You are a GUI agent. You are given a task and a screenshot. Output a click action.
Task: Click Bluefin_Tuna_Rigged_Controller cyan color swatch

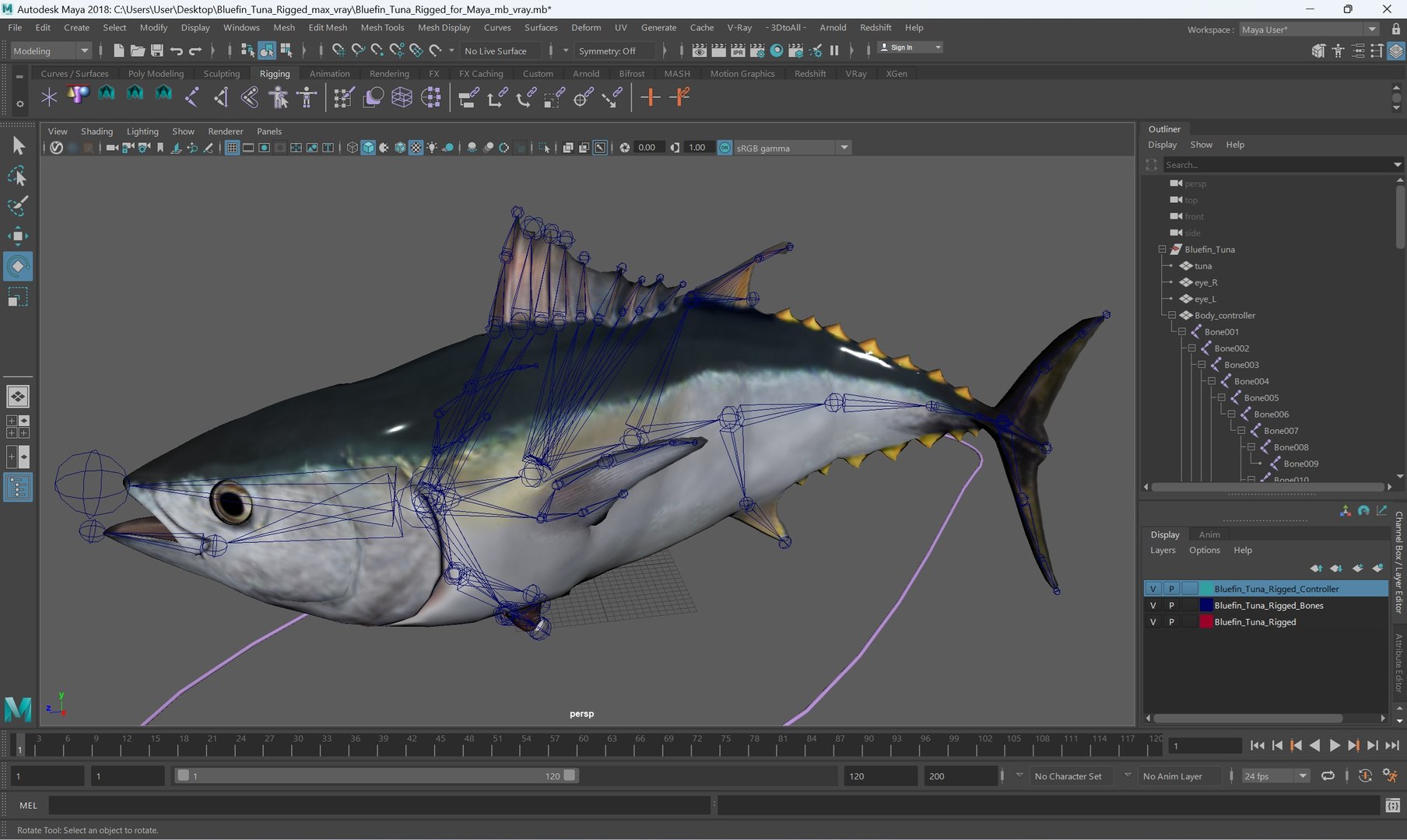point(1206,589)
